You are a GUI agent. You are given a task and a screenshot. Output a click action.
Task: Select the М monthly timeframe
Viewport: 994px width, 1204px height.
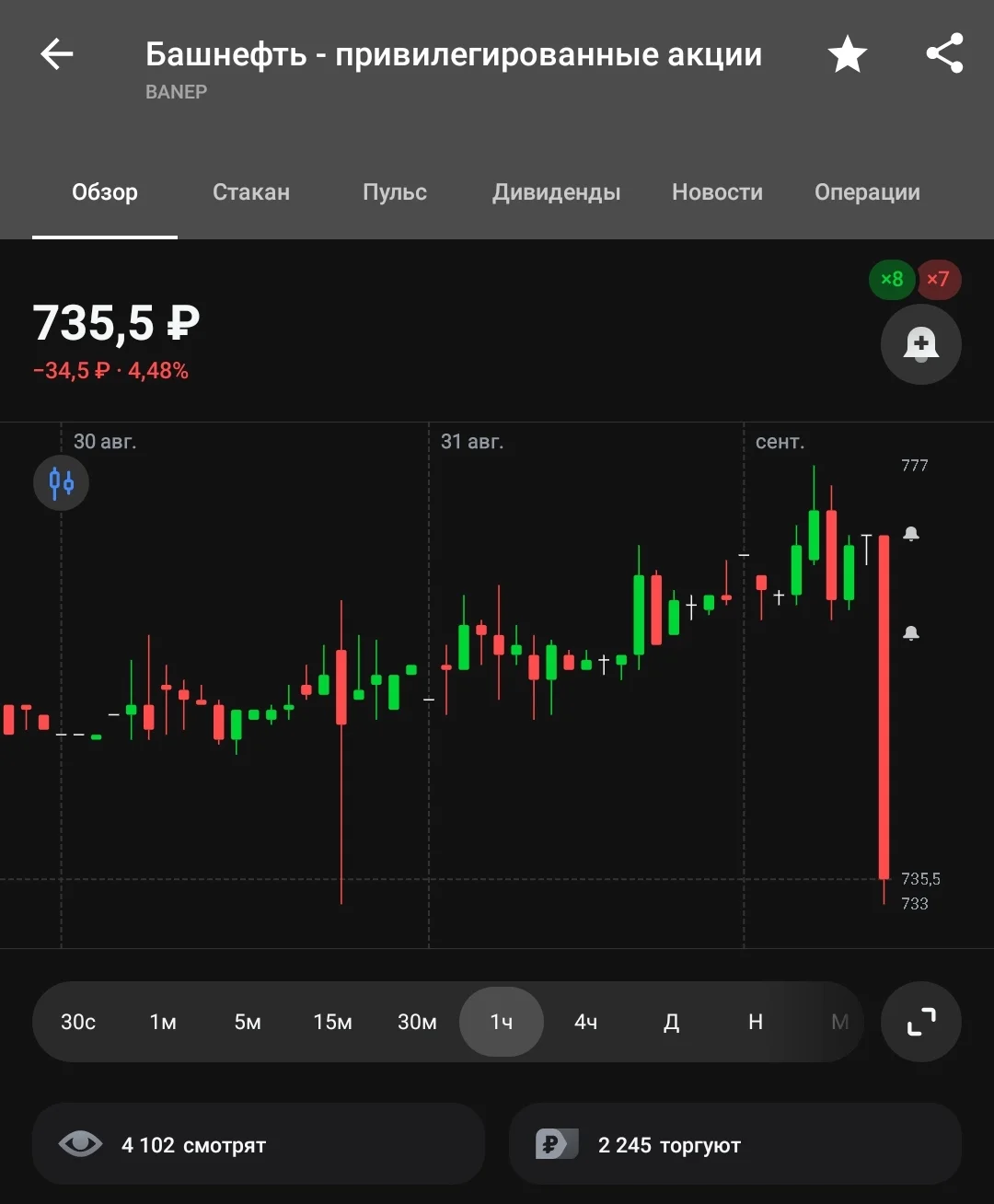click(x=839, y=1022)
